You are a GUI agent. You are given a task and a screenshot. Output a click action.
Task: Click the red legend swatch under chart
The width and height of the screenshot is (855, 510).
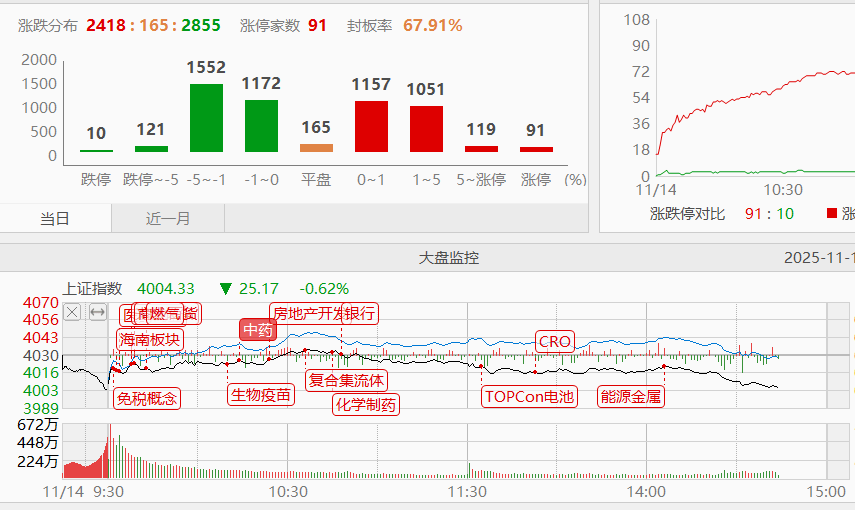tap(831, 213)
